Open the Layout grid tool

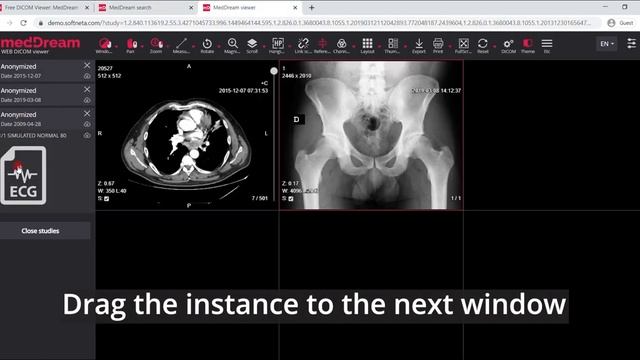[367, 45]
